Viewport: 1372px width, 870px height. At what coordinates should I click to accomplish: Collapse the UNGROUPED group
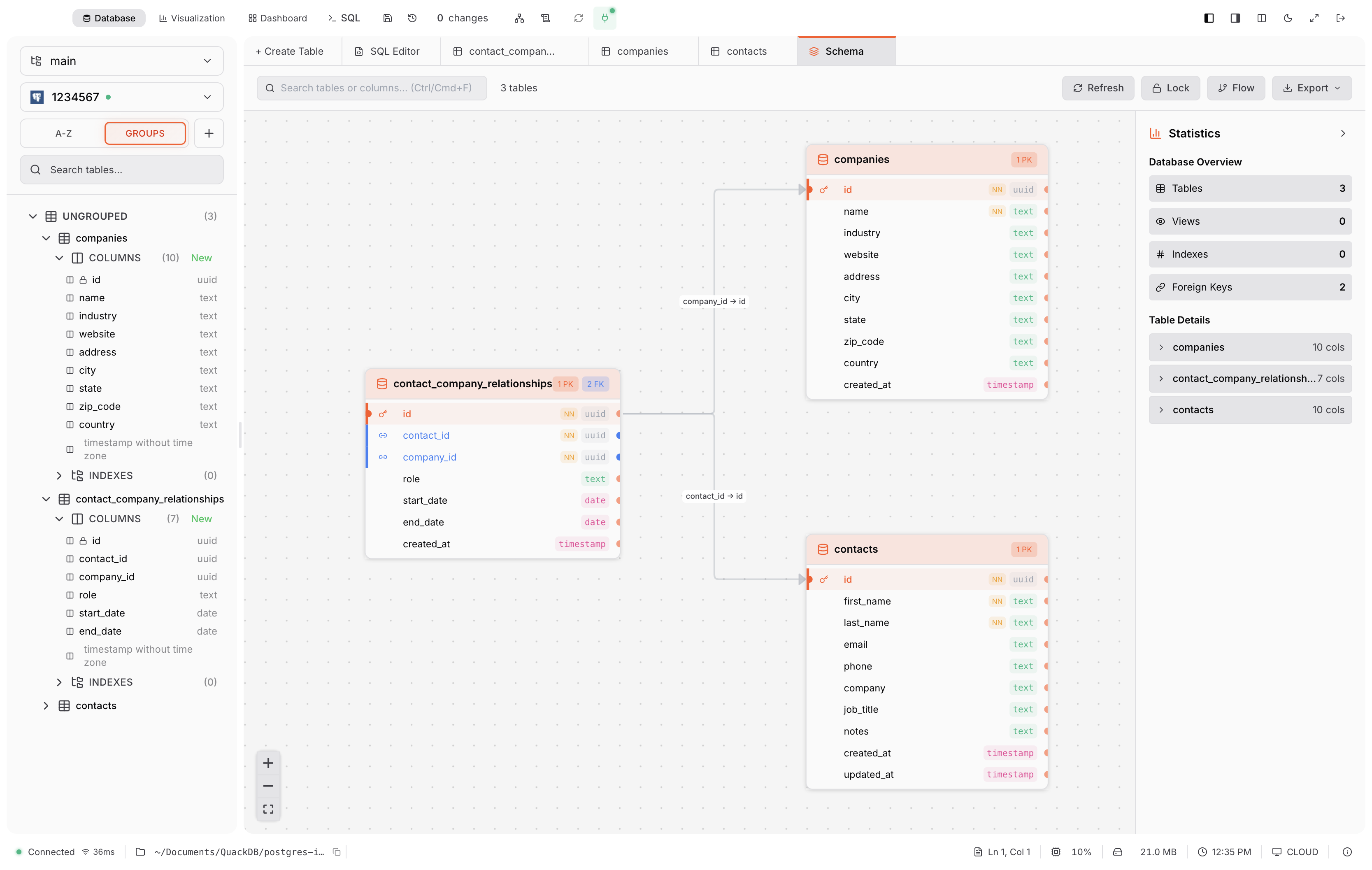coord(33,216)
